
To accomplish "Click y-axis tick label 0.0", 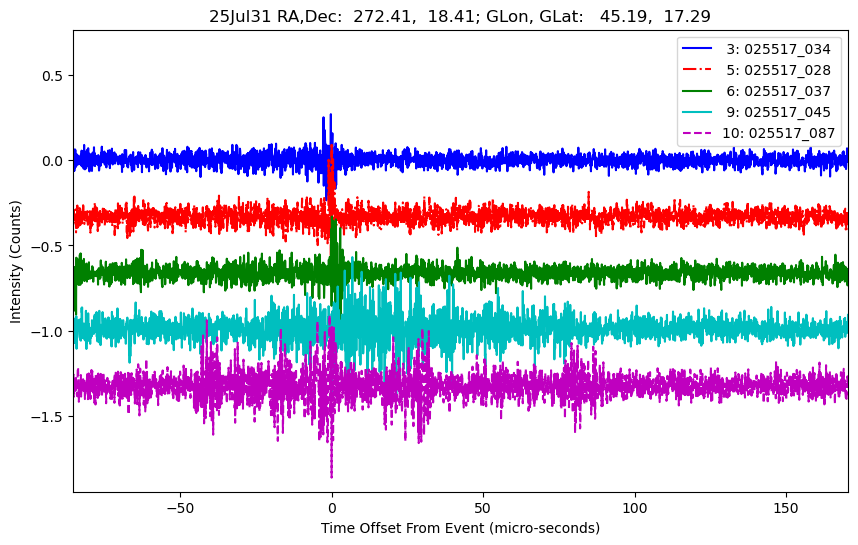I will 53,161.
